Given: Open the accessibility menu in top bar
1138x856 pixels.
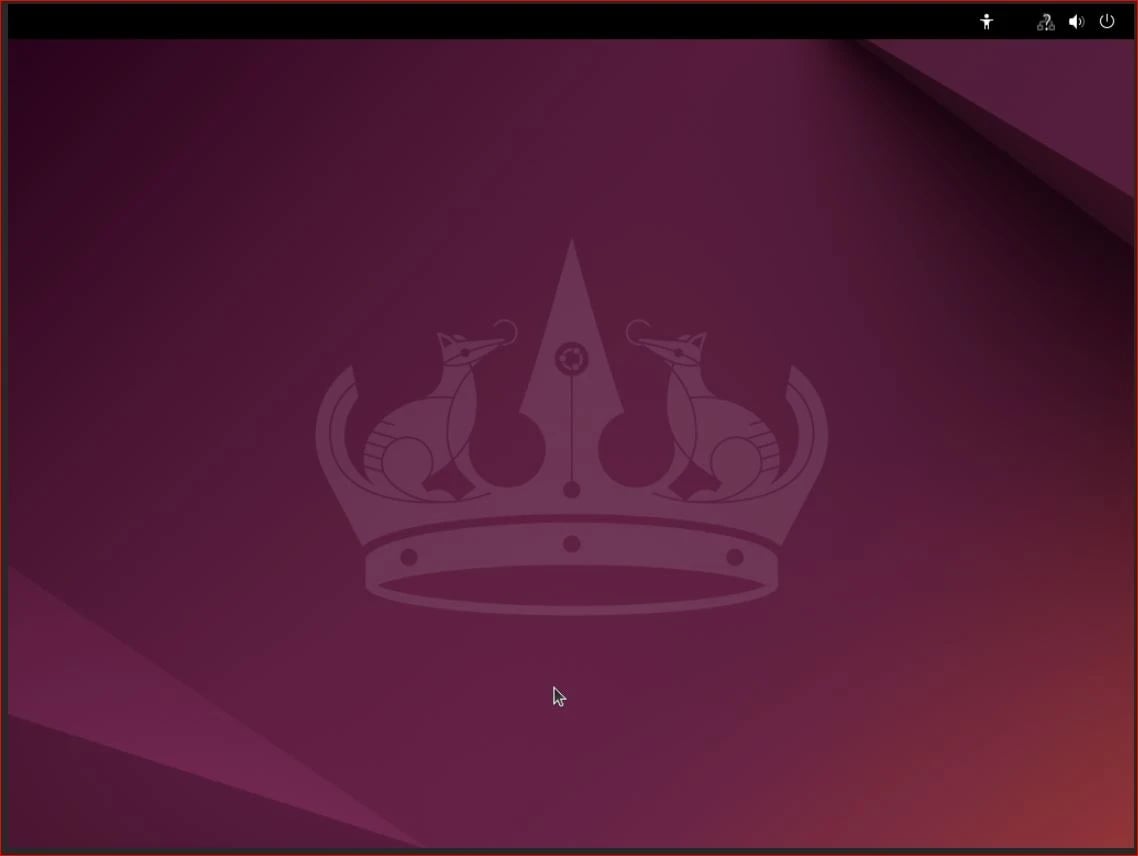Looking at the screenshot, I should click(x=986, y=22).
